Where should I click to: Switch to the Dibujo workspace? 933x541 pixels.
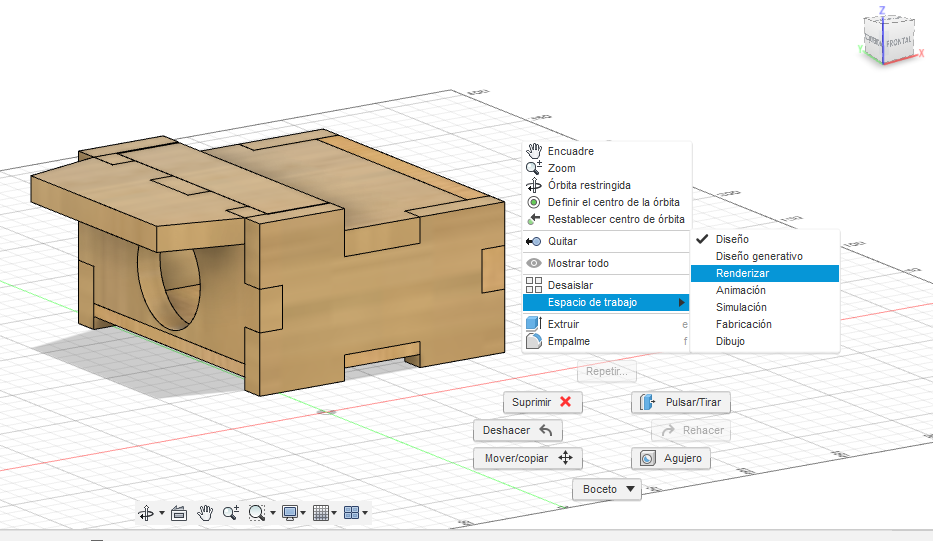765,341
